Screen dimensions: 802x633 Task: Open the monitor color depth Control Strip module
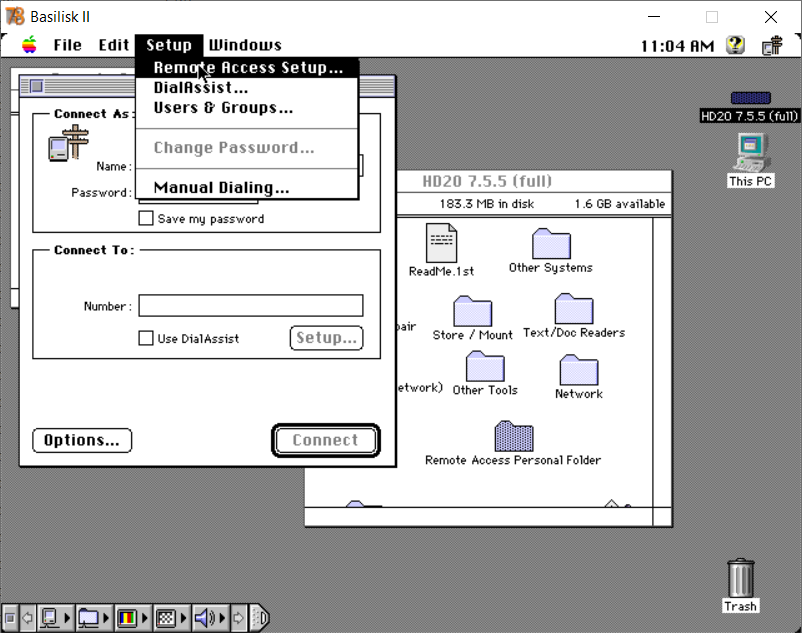point(132,618)
